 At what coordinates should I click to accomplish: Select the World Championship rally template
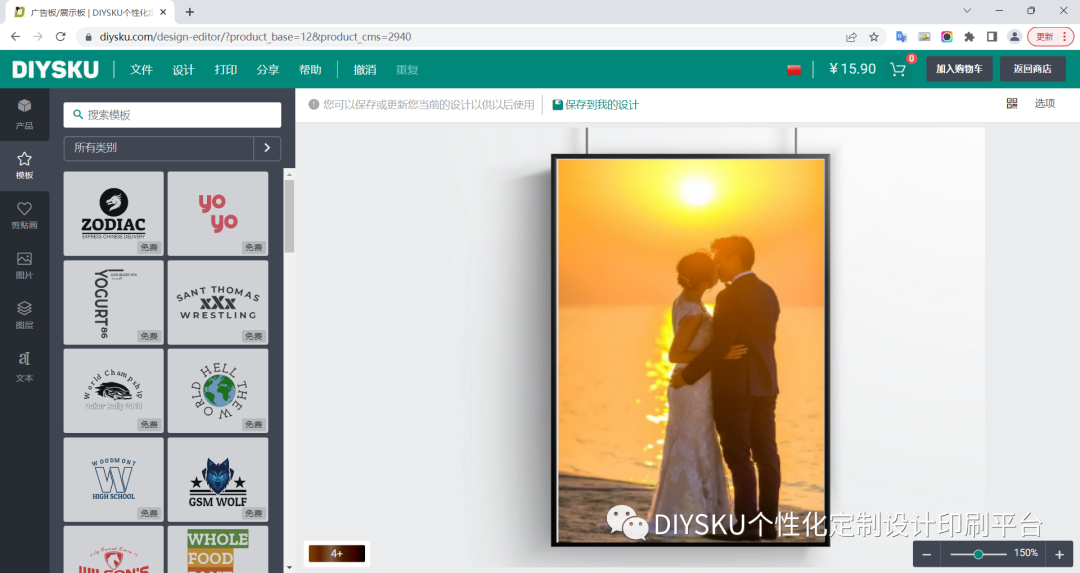click(x=114, y=390)
